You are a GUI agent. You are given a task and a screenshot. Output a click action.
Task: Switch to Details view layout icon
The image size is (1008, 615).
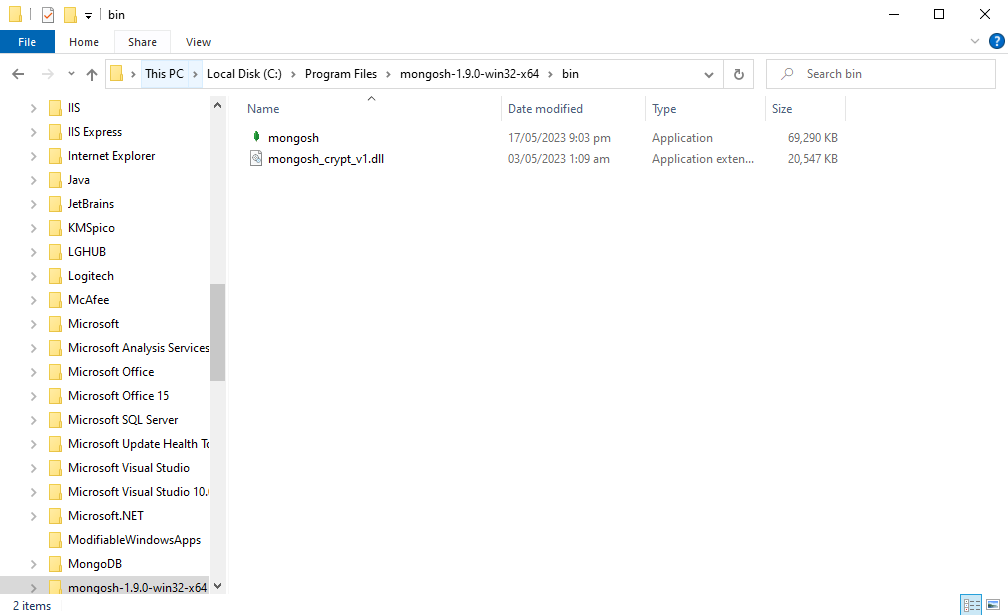(971, 605)
